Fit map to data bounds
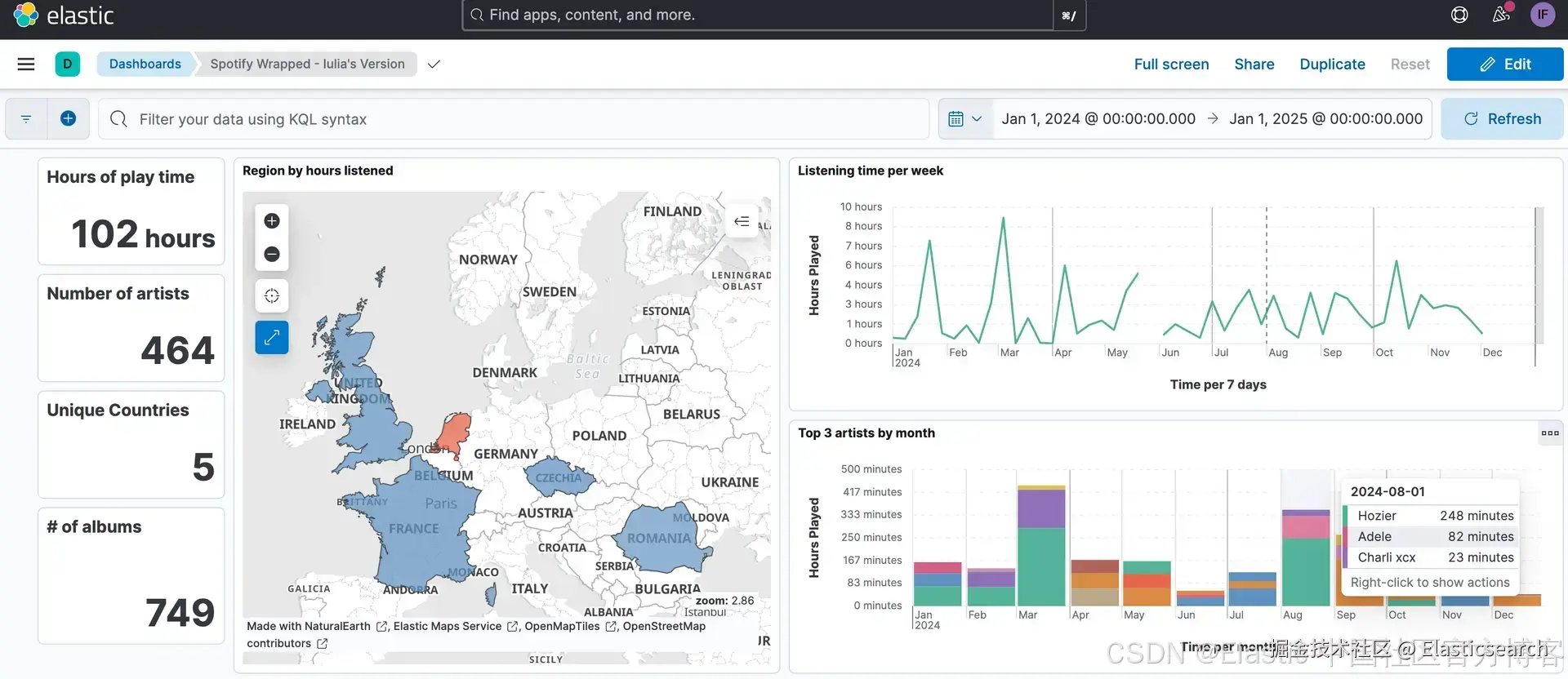Image resolution: width=1568 pixels, height=679 pixels. (272, 295)
